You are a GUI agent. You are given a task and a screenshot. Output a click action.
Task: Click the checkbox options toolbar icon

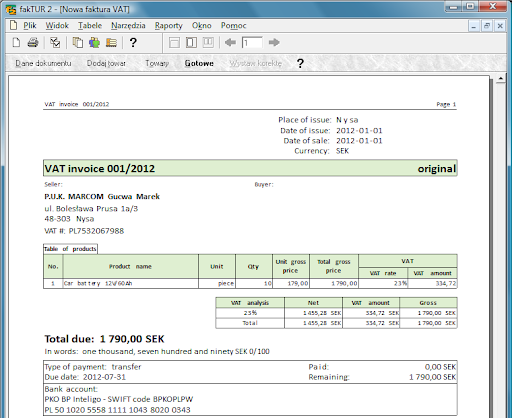55,43
